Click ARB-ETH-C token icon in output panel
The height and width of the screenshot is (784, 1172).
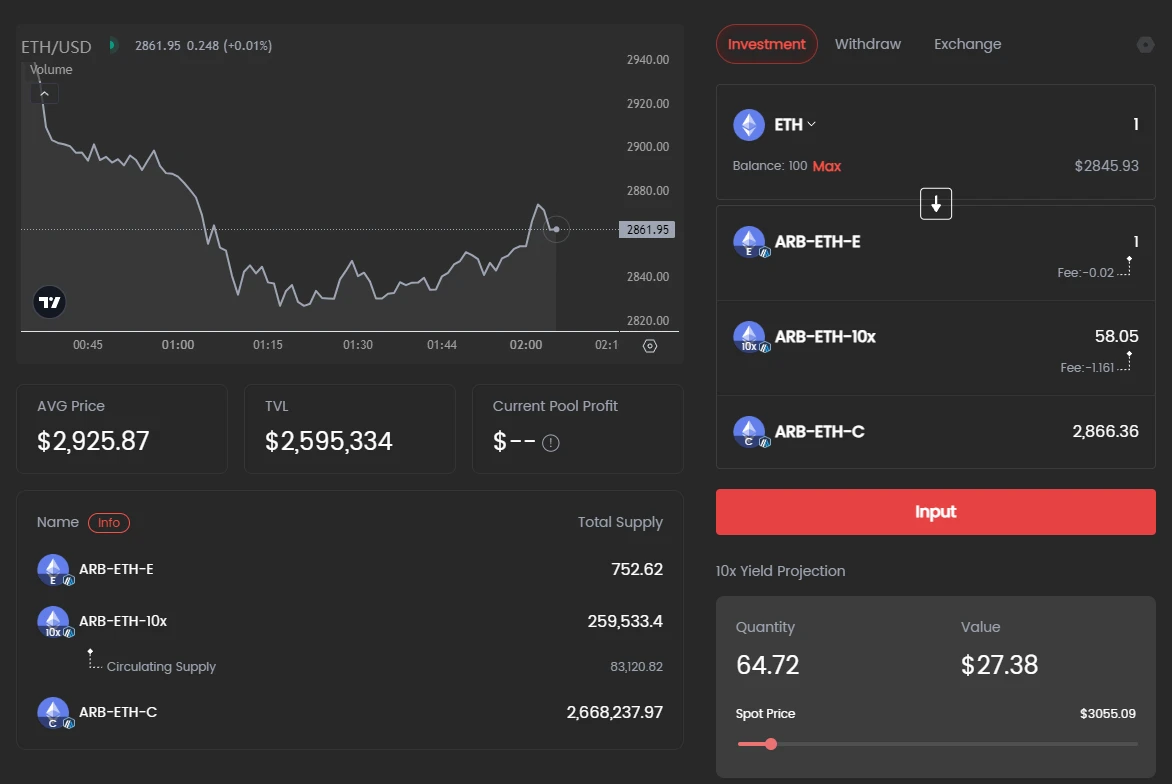(749, 432)
